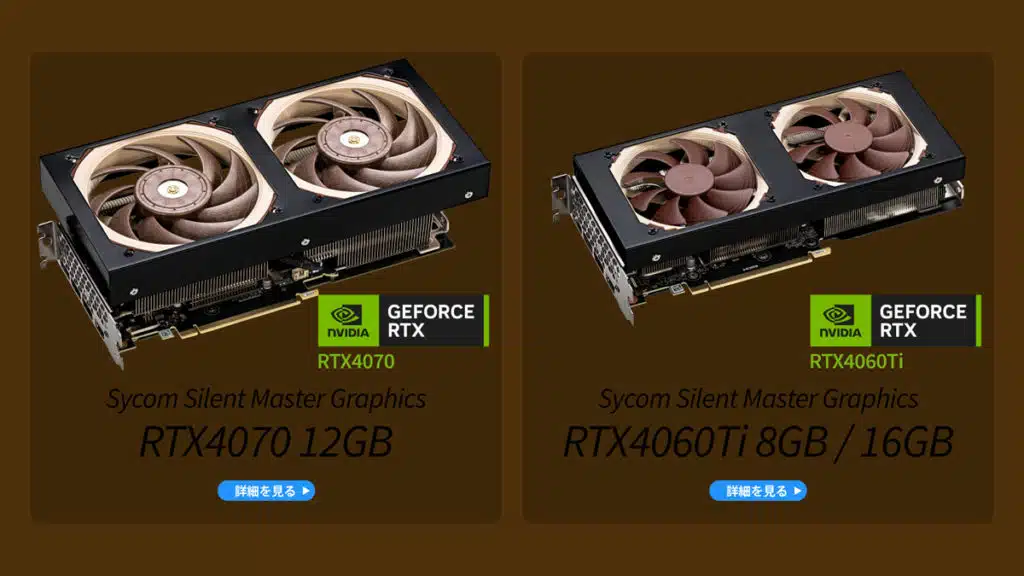Click the RTX4070 details button

coord(266,490)
